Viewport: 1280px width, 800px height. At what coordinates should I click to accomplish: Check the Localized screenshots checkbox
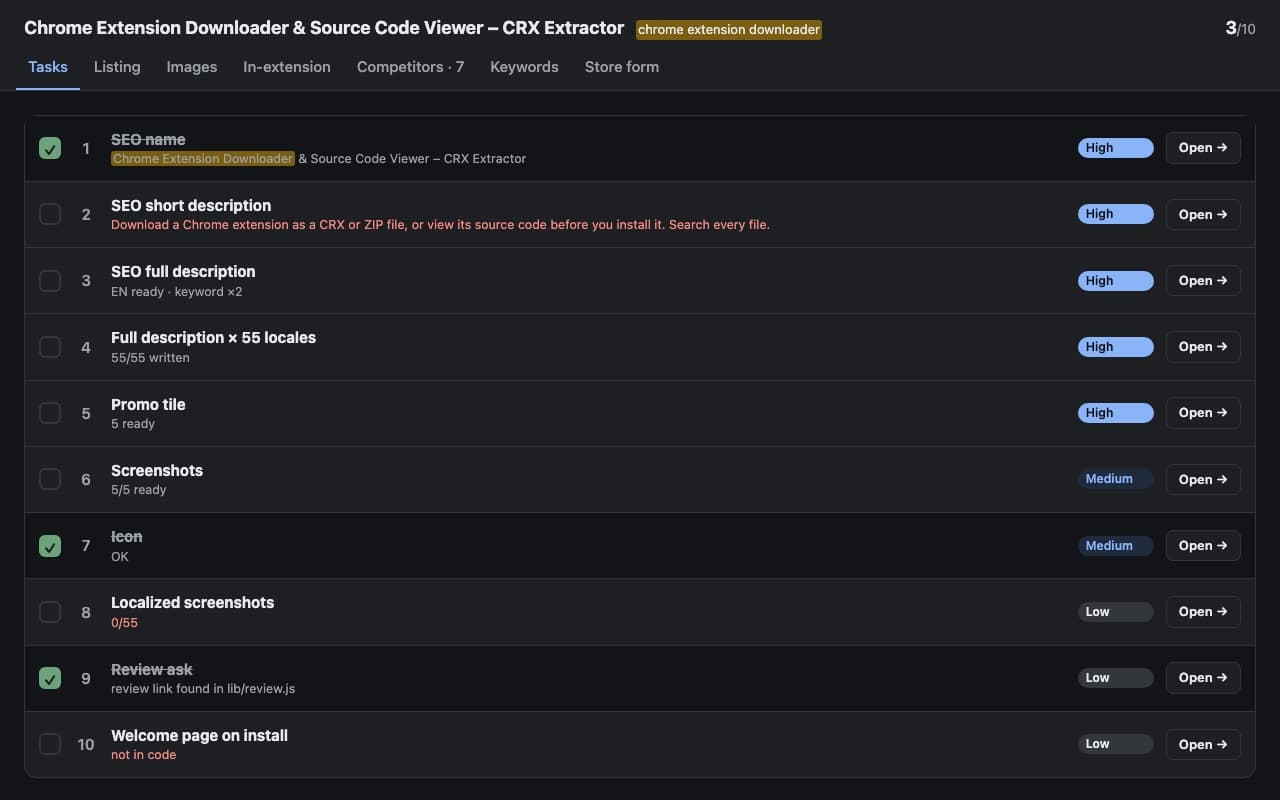click(50, 612)
